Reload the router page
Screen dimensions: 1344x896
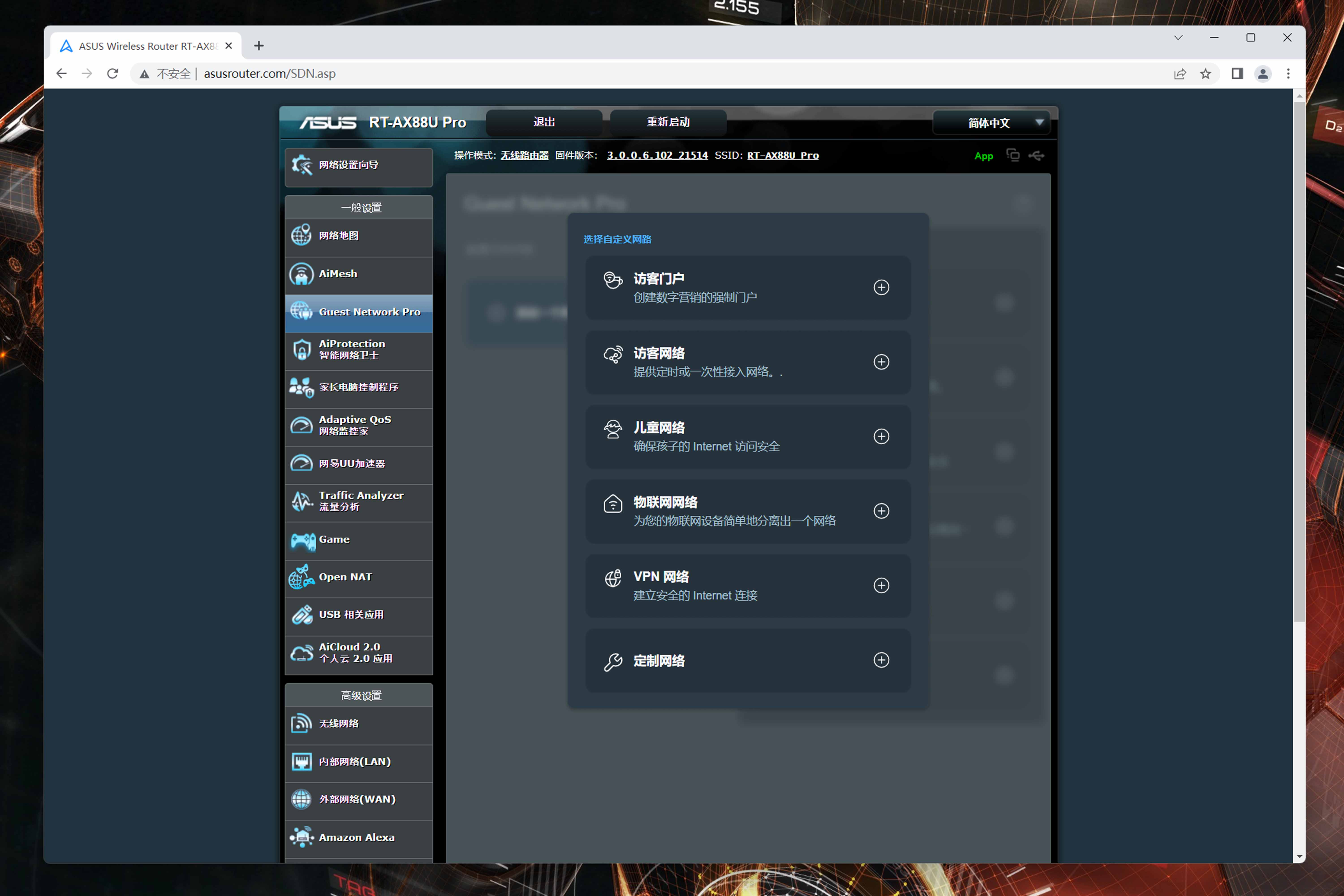pos(113,74)
